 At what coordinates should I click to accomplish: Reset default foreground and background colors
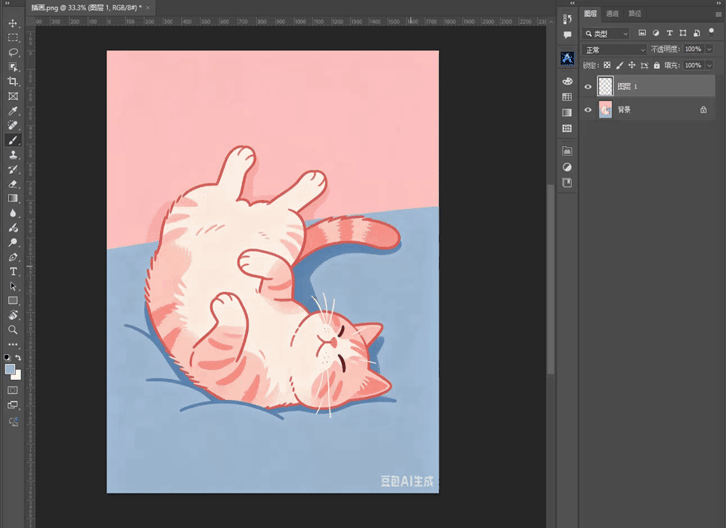pyautogui.click(x=7, y=357)
